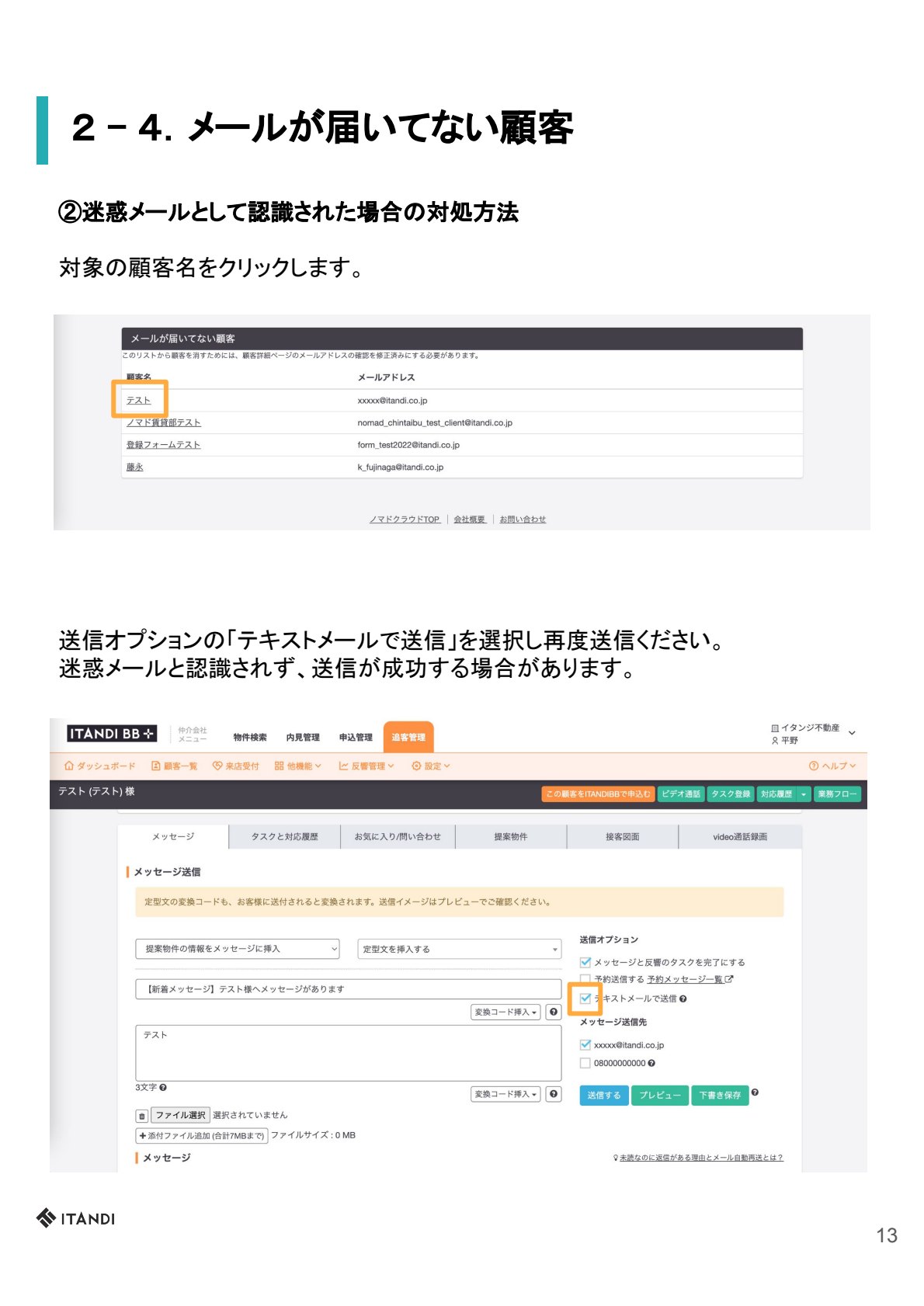Toggle メッセージと反響のタスクを完了にする checkbox
This screenshot has width=924, height=1306.
[585, 962]
